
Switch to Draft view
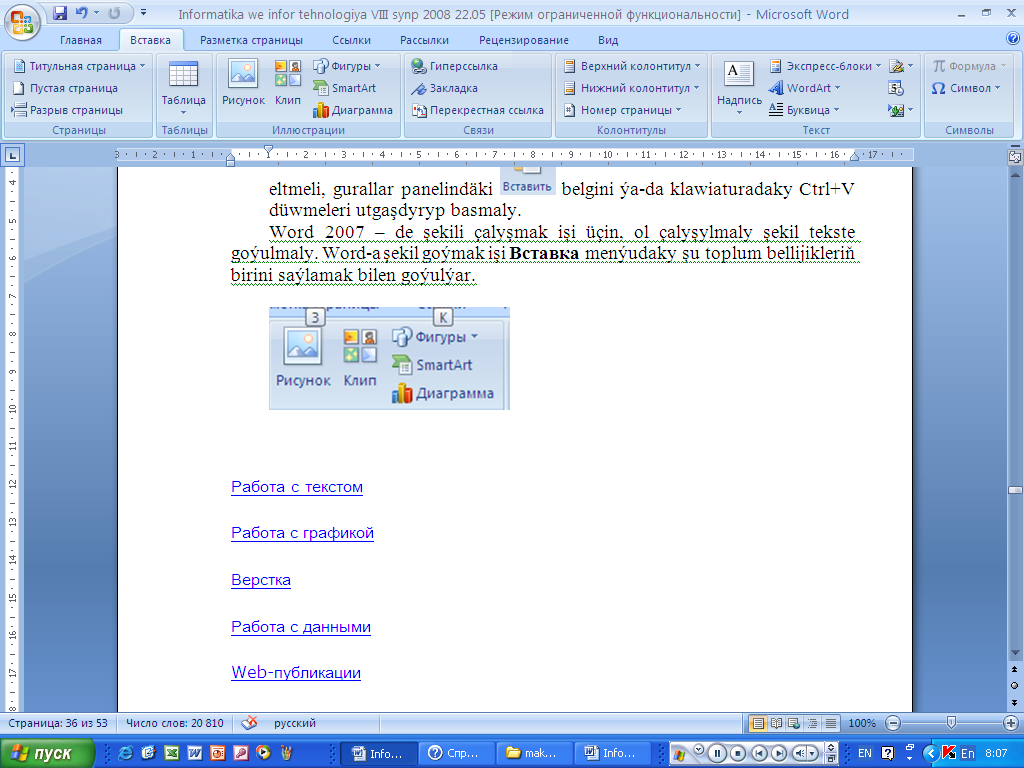coord(831,723)
